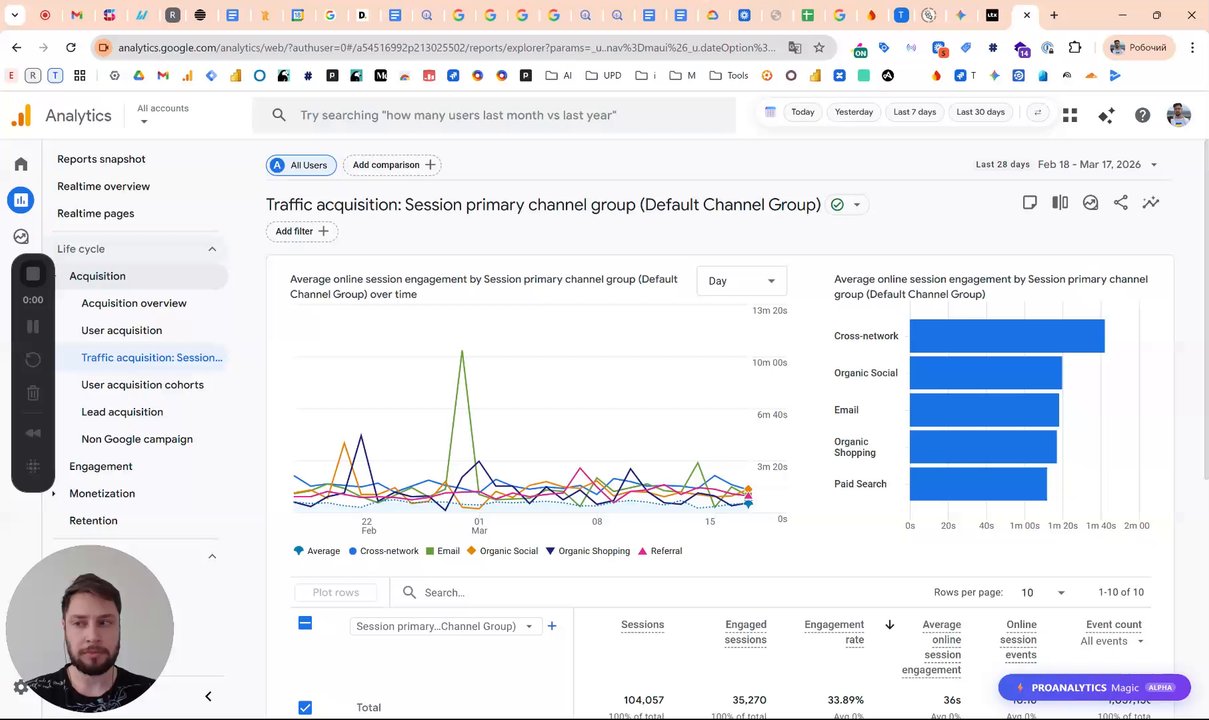Toggle Cross-network series in chart legend
This screenshot has height=720, width=1209.
pos(382,551)
